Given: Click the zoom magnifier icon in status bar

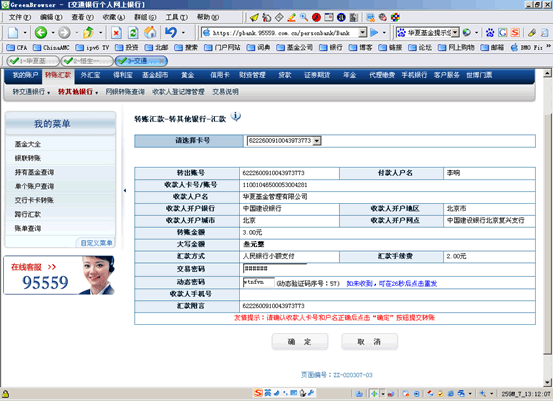Looking at the screenshot, I should pyautogui.click(x=483, y=394).
